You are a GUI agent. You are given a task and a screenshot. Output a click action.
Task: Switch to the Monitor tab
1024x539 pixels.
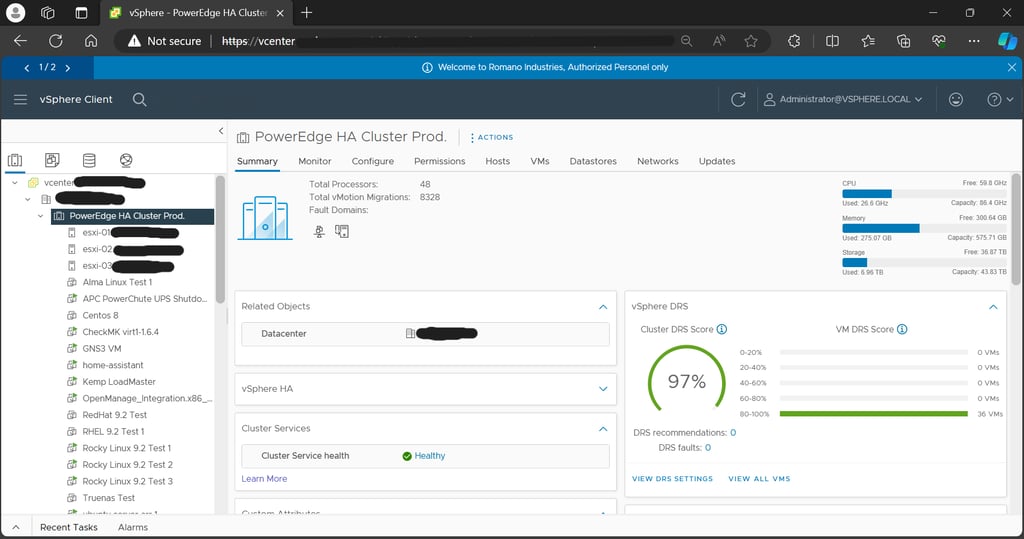click(x=314, y=161)
